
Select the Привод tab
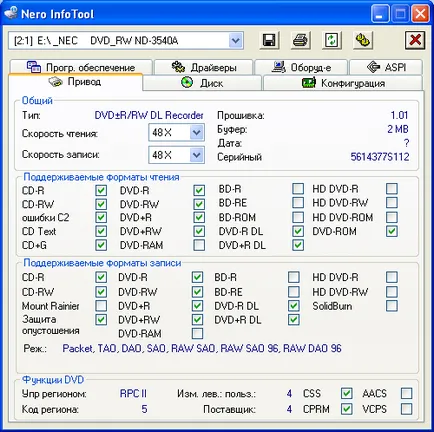(x=75, y=82)
